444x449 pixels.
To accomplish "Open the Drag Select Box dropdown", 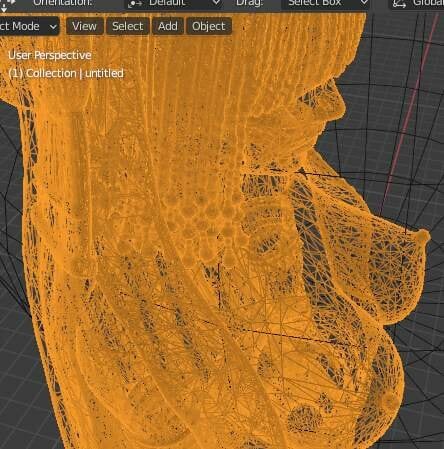I will click(x=326, y=4).
